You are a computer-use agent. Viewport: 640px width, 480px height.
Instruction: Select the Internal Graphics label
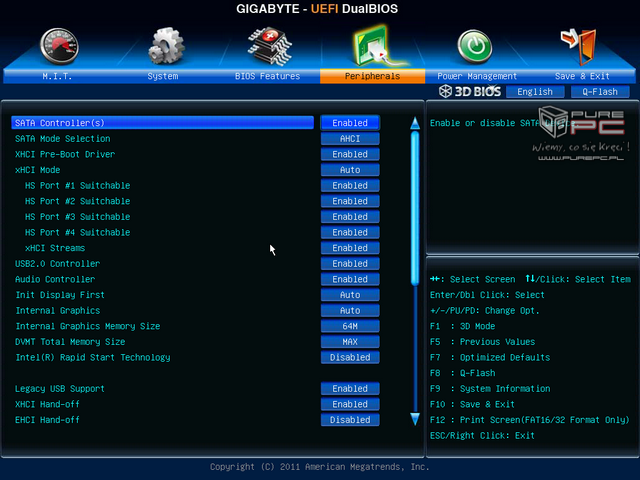(58, 311)
